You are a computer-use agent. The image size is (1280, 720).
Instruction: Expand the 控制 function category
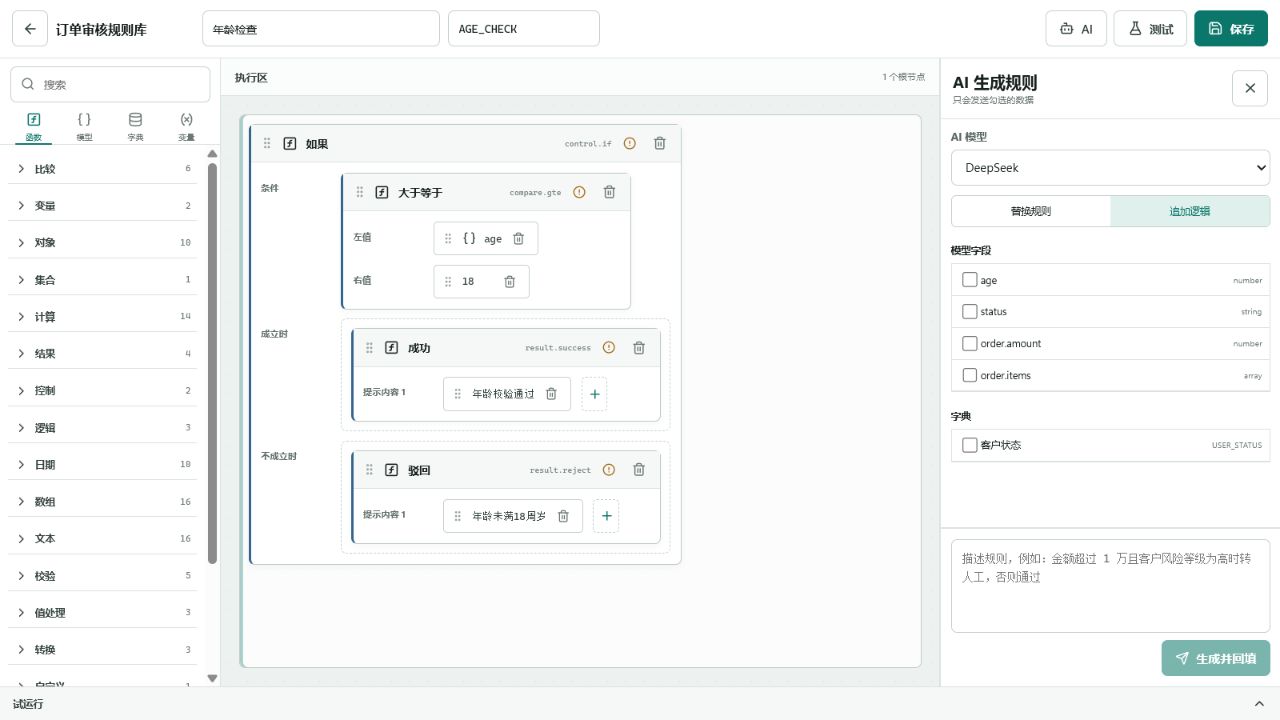pyautogui.click(x=104, y=391)
